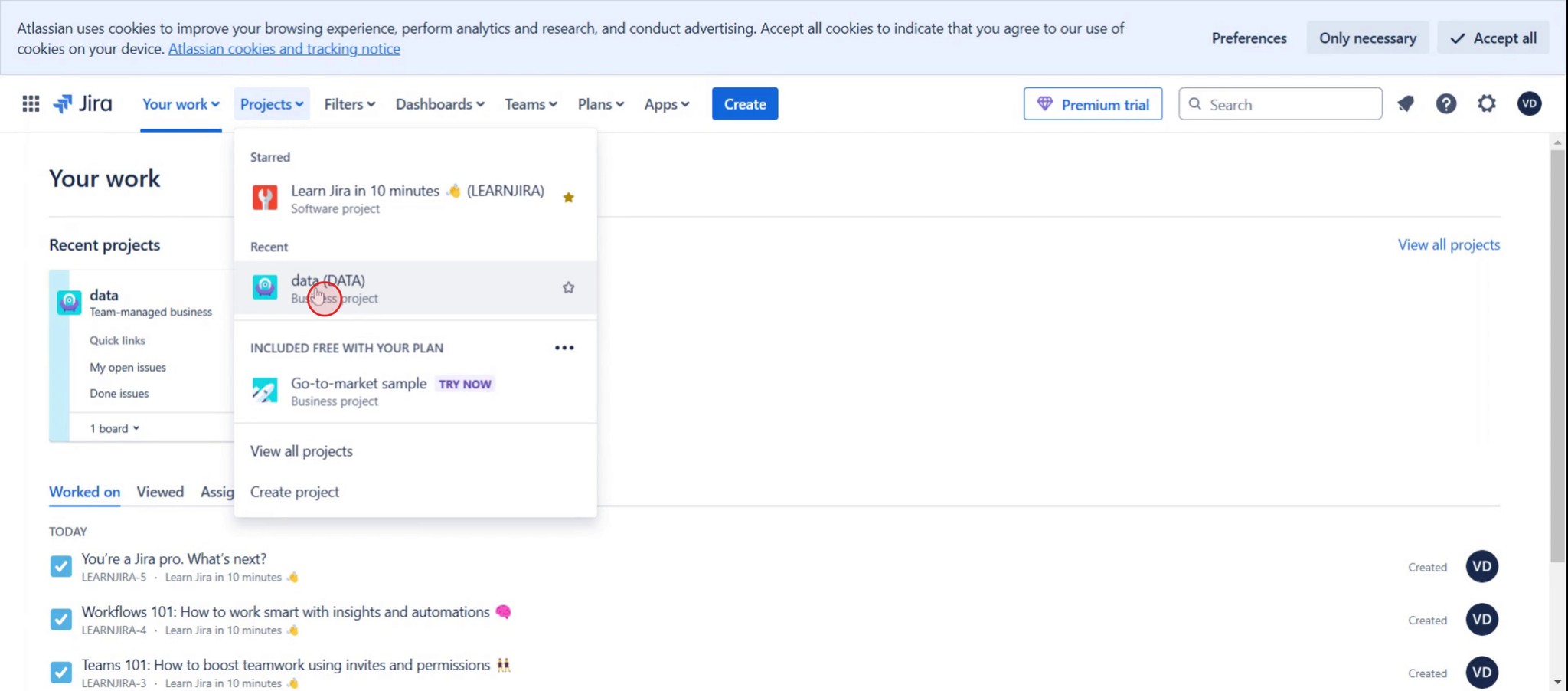Expand the Filters dropdown
1568x691 pixels.
coord(349,103)
